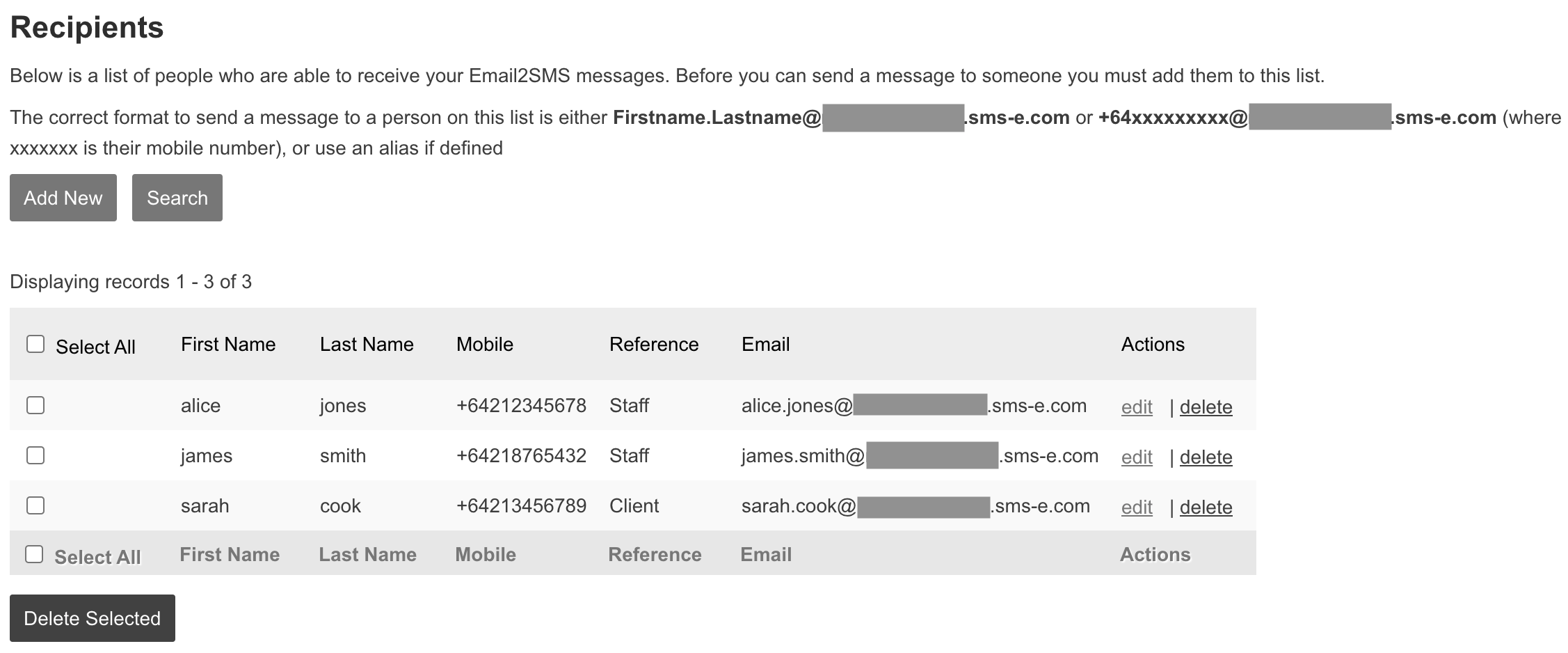Screen dimensions: 1568x653
Task: Tick the top Select All checkbox
Action: [x=35, y=344]
